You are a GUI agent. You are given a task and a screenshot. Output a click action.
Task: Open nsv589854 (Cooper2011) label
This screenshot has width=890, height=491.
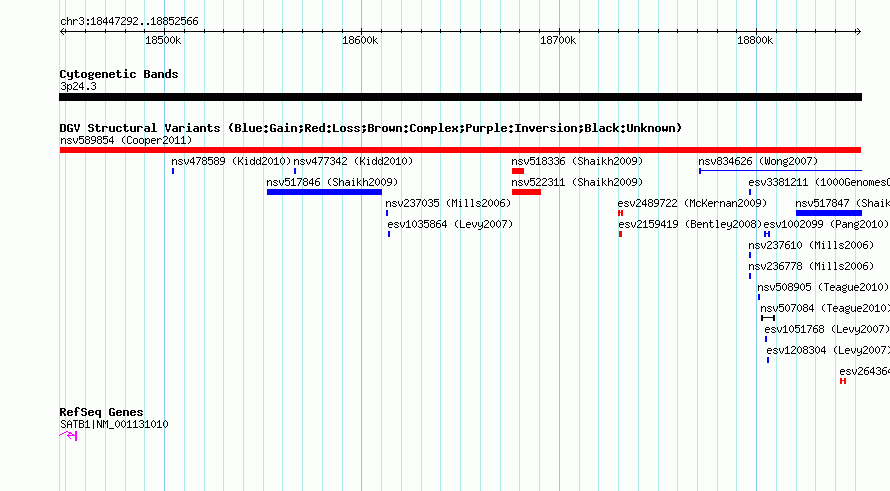pos(126,140)
